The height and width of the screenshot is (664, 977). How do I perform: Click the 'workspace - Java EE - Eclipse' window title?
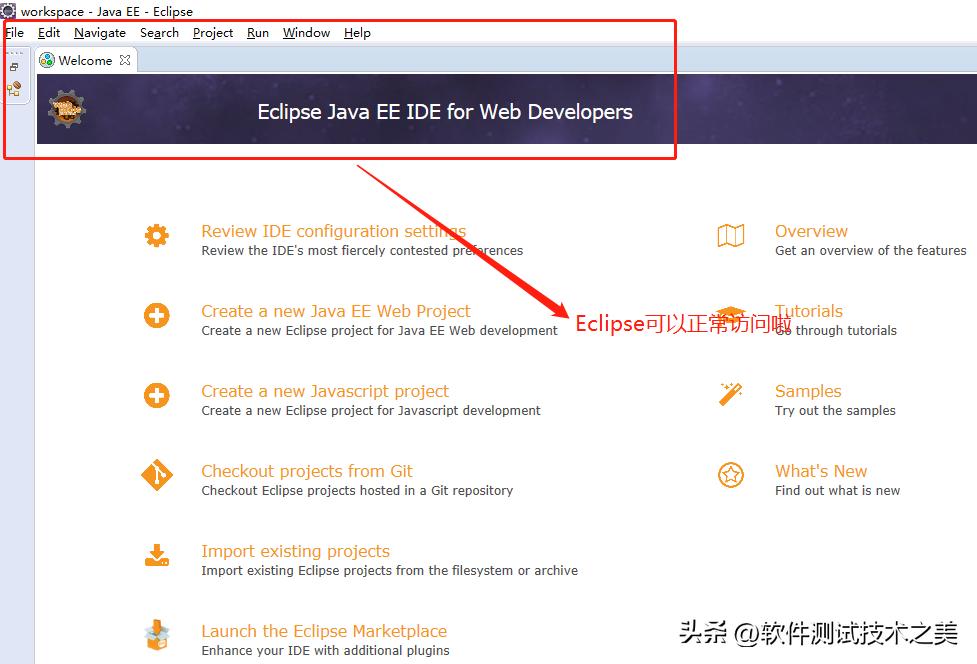coord(107,11)
